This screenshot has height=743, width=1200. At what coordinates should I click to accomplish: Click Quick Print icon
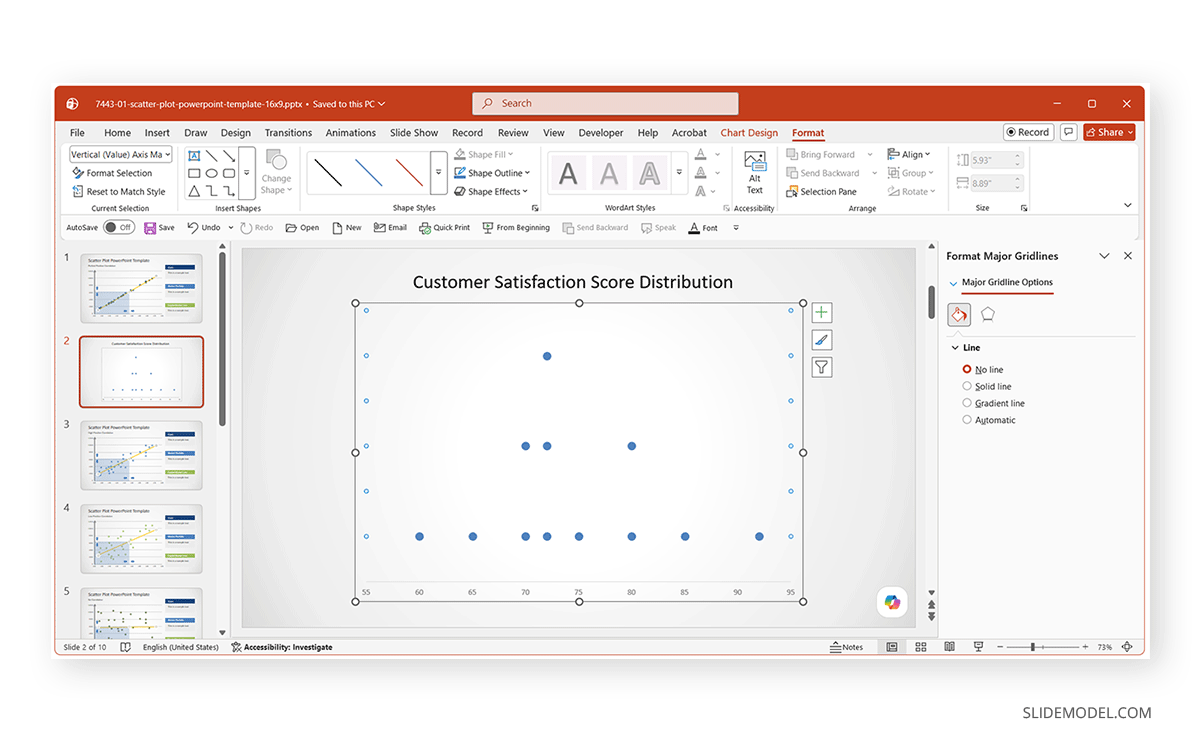444,228
